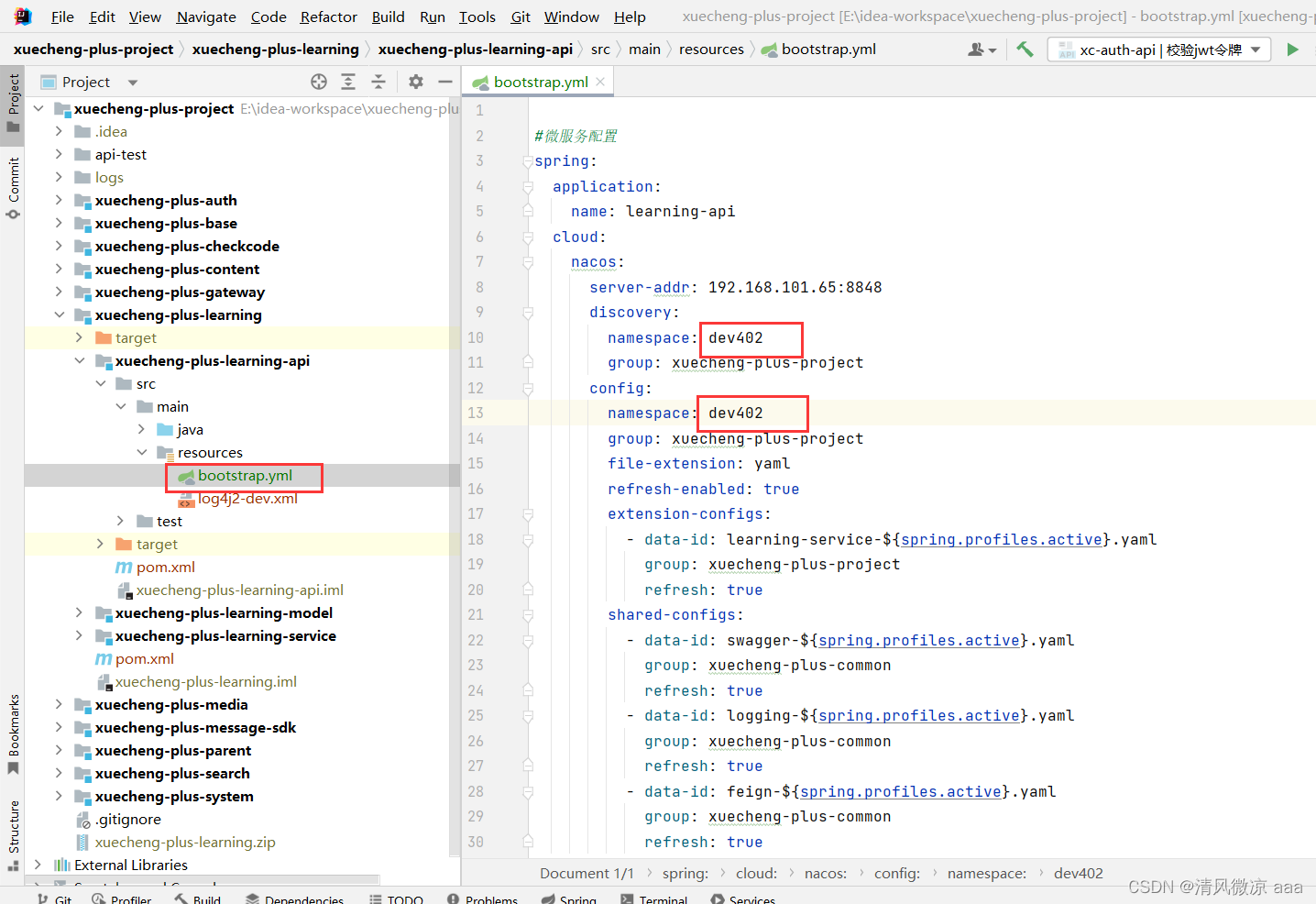The image size is (1316, 904).
Task: Open the Bookmarks sidebar tool window
Action: tap(13, 733)
